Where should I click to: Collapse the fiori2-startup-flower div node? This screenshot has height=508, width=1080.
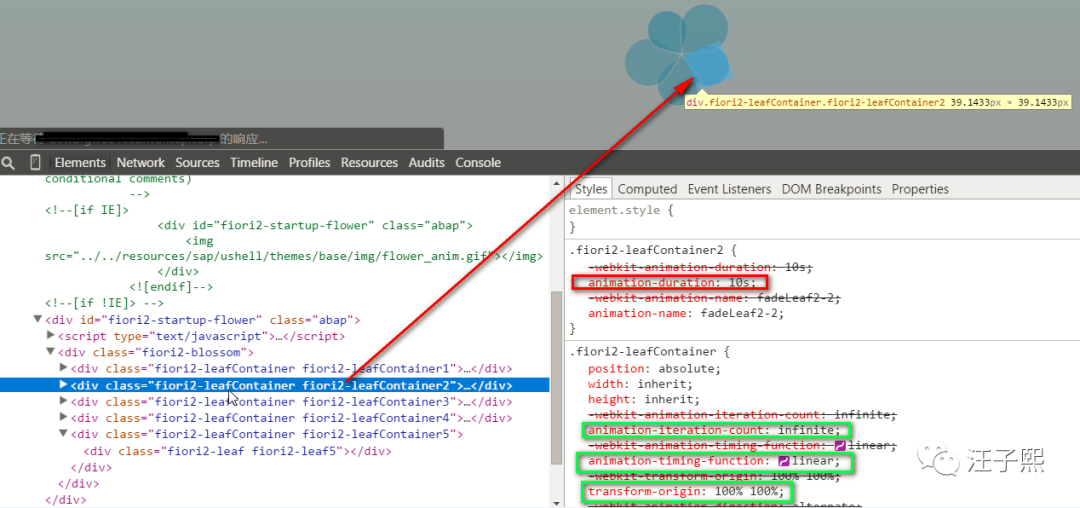coord(37,319)
